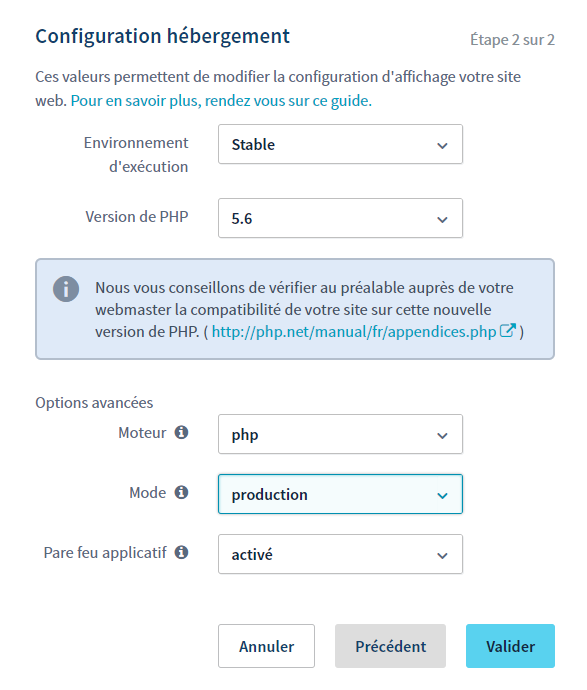Screen dimensions: 587x690
Task: Open the 'Pour en savoir plus' guide link
Action: [221, 101]
